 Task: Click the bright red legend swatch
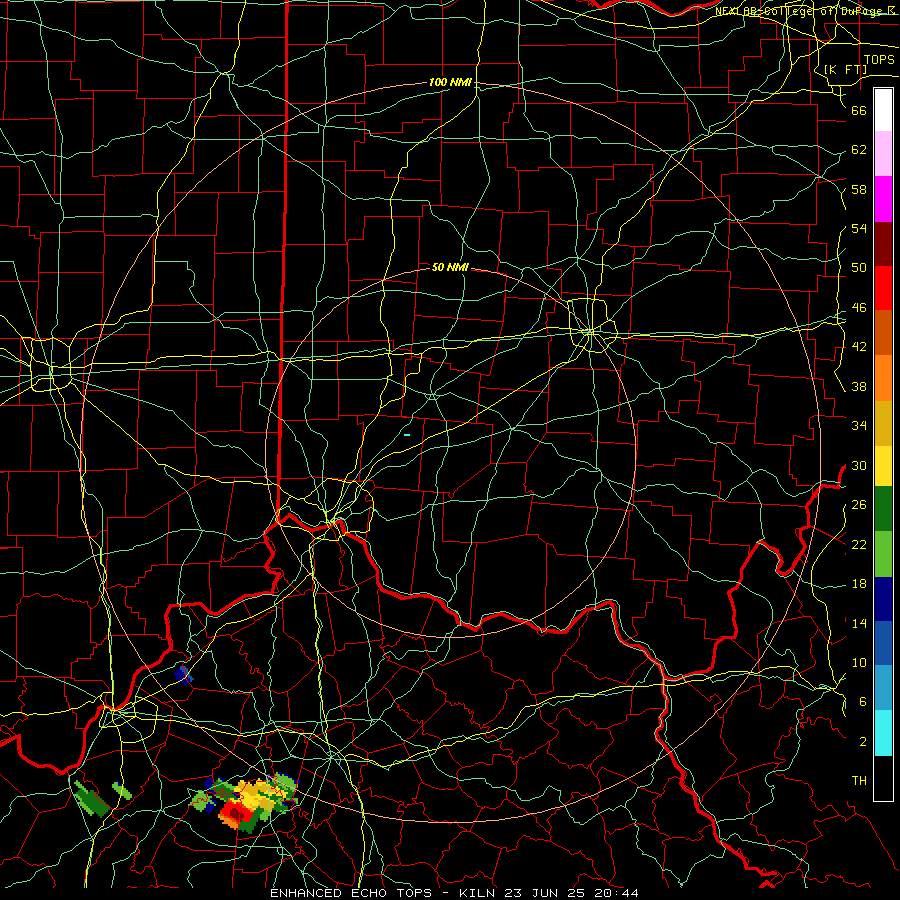[x=883, y=288]
